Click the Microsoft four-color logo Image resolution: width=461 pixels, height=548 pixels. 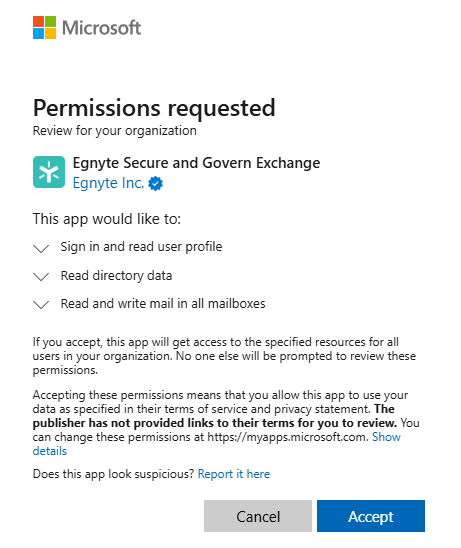[x=44, y=28]
